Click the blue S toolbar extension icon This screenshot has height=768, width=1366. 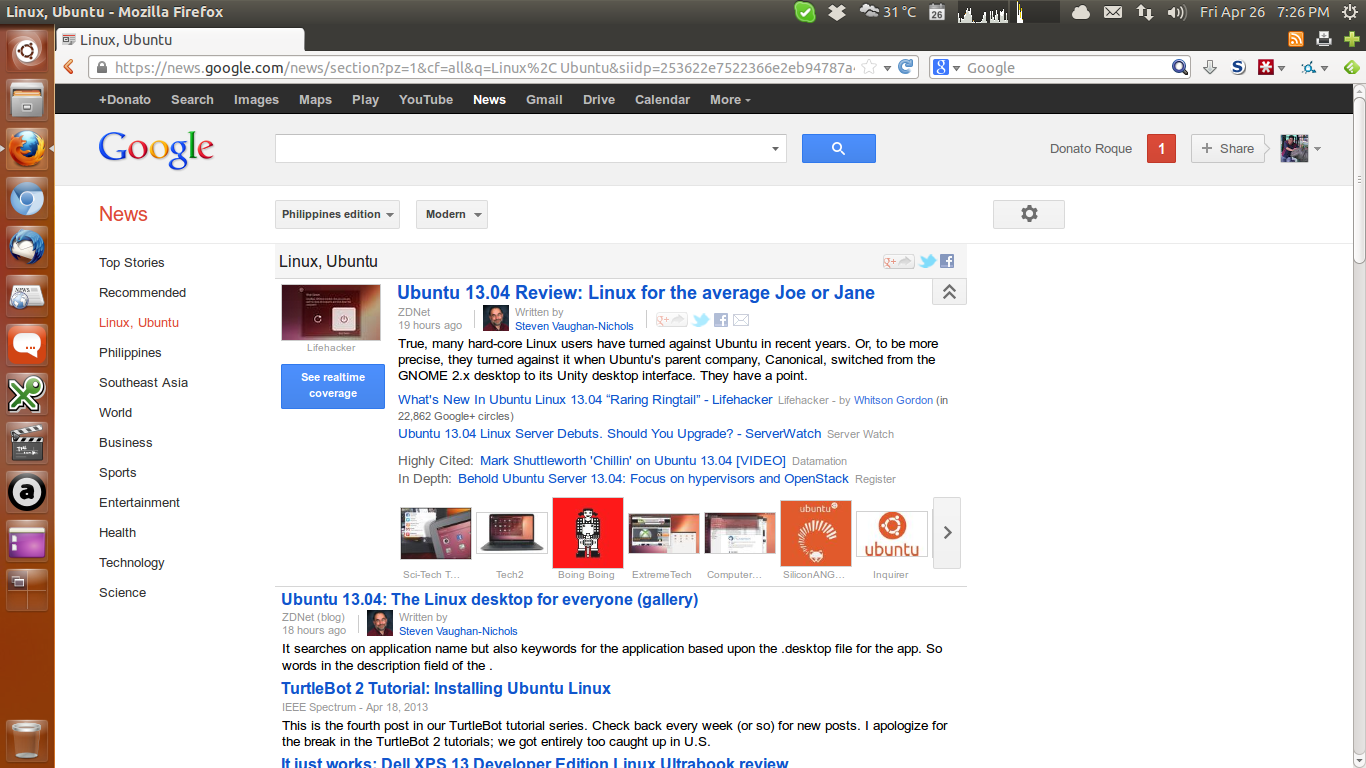[x=1238, y=67]
